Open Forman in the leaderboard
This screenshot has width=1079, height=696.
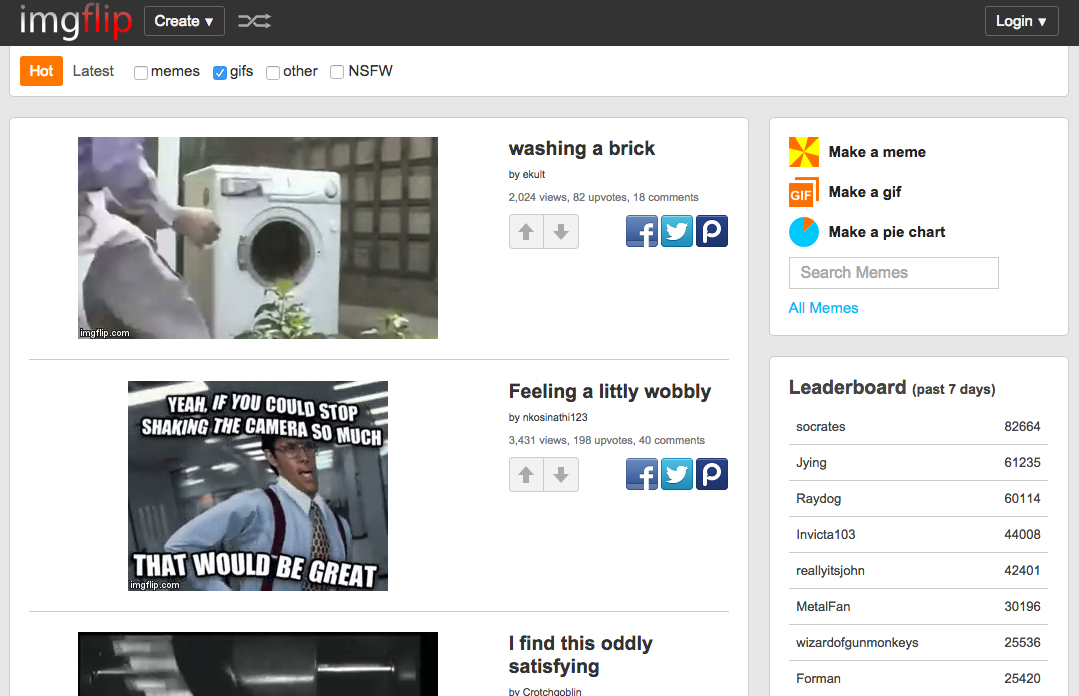pyautogui.click(x=818, y=679)
